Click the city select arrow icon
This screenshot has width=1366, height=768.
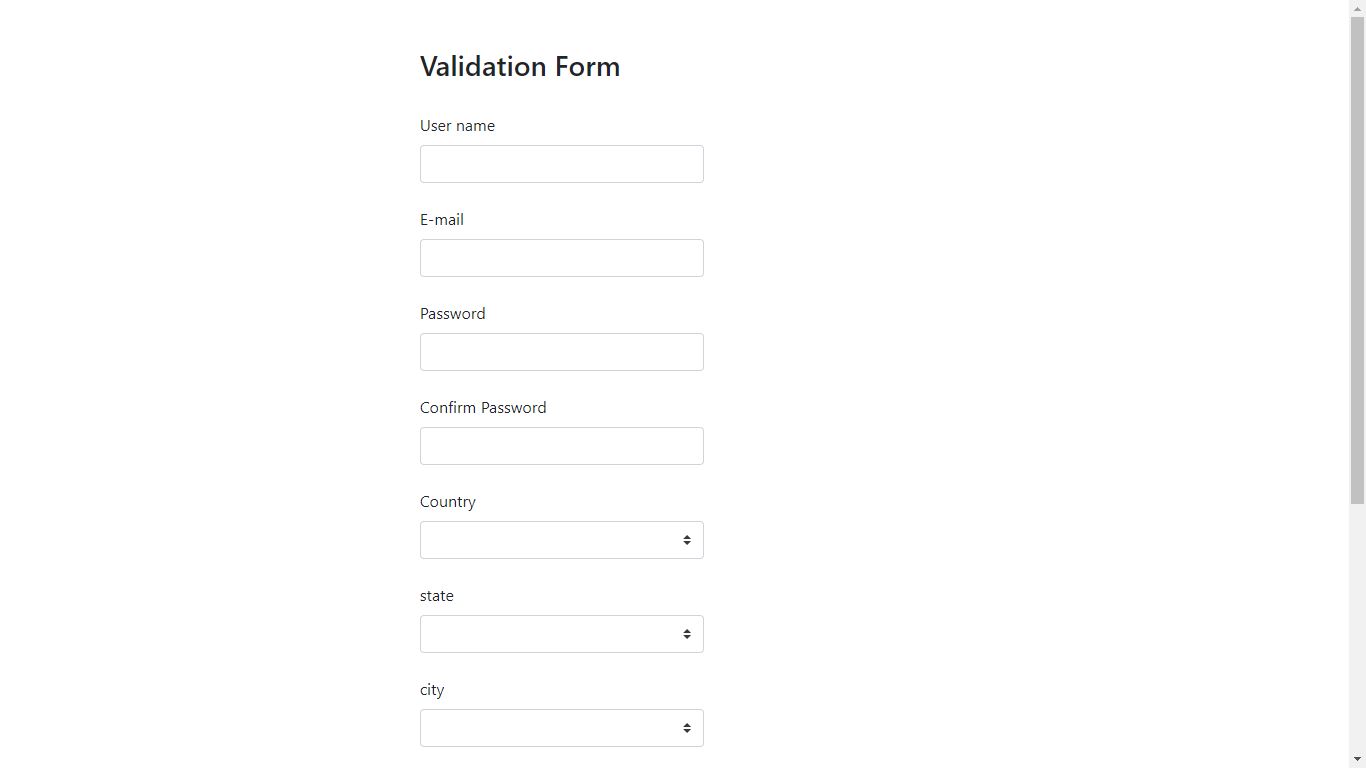click(x=687, y=728)
